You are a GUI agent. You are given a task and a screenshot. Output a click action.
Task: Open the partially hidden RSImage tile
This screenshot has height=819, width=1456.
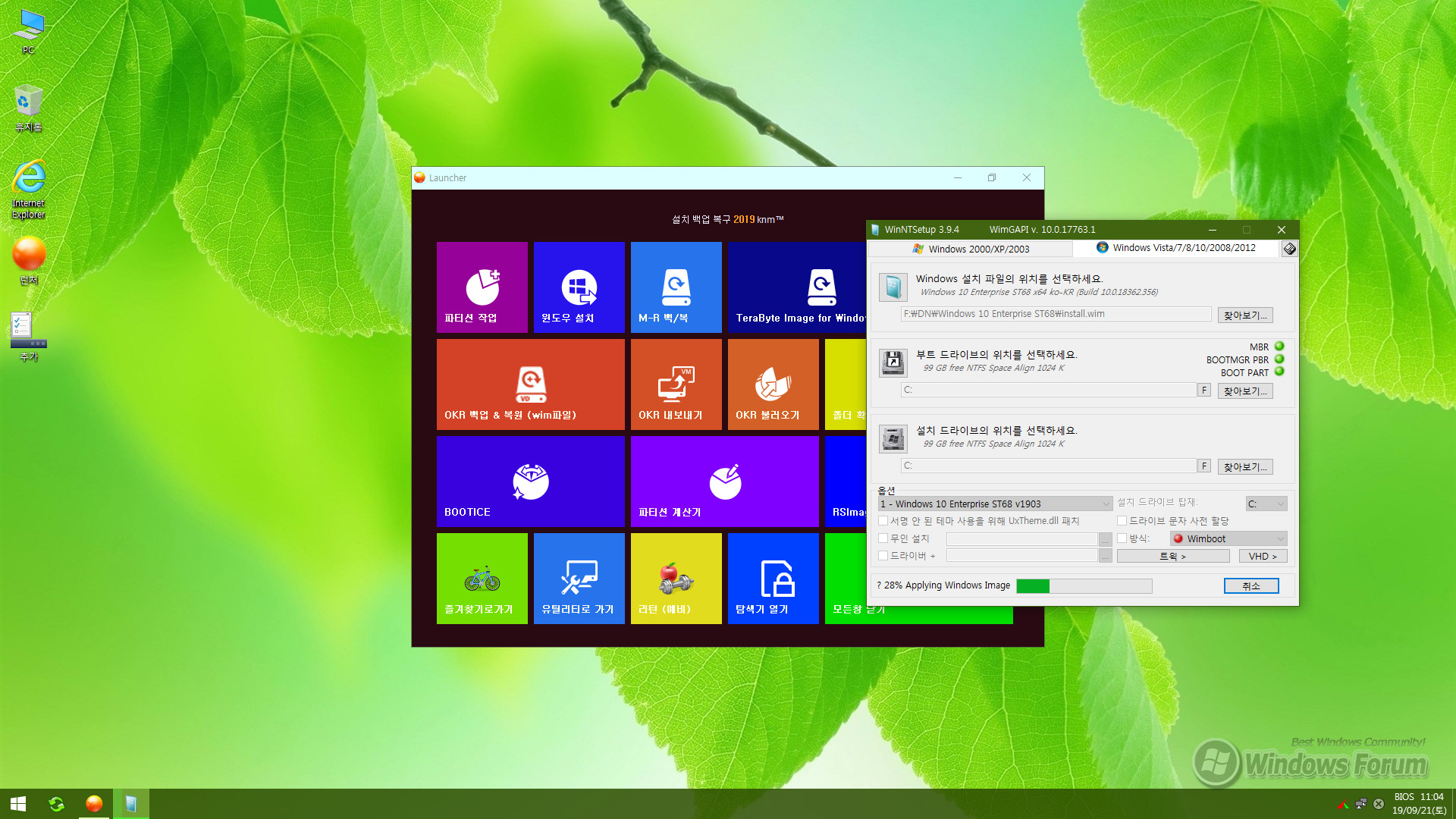click(846, 482)
